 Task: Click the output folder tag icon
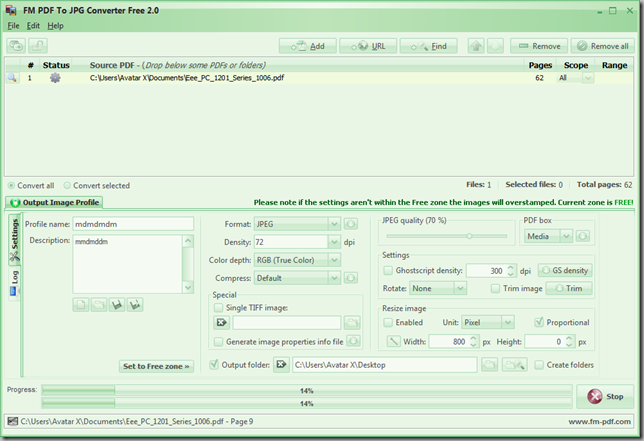[281, 365]
